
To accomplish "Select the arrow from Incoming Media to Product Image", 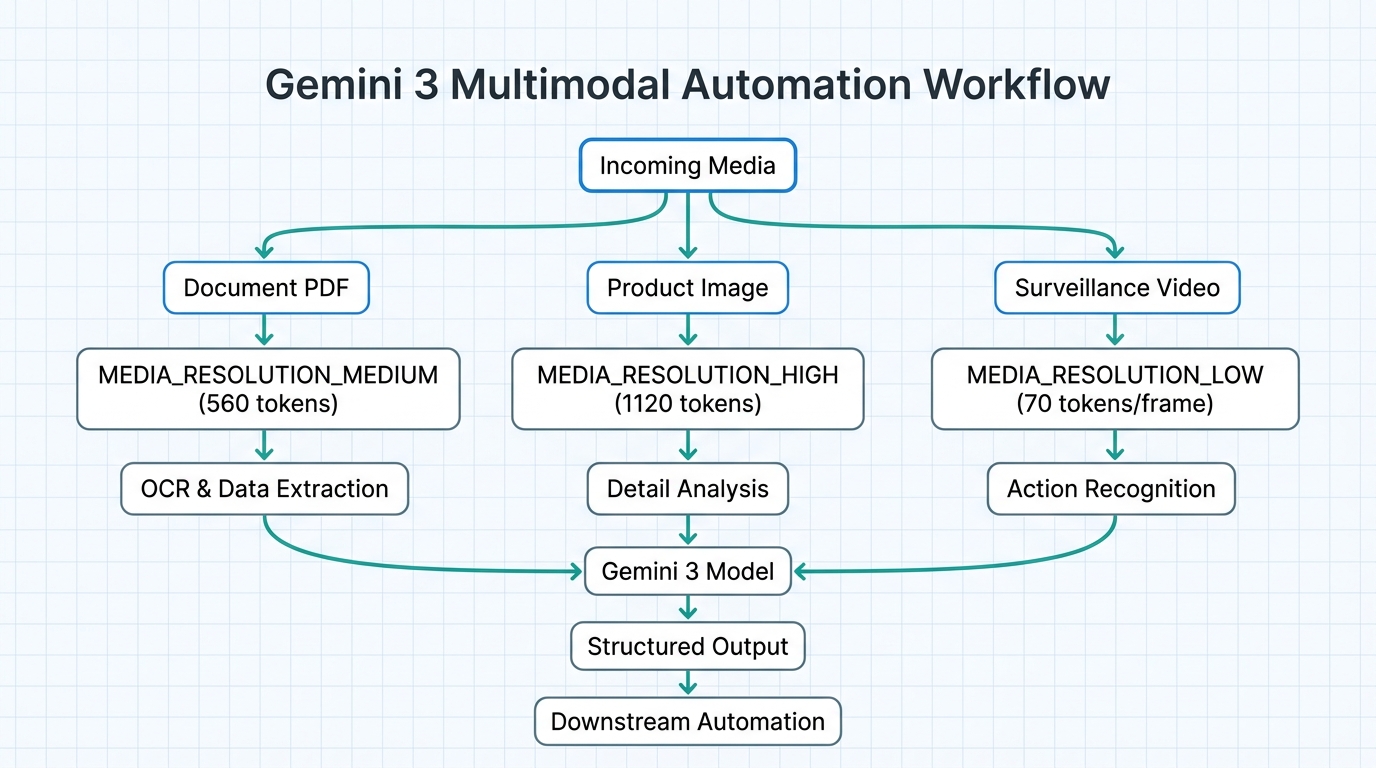I will (687, 225).
